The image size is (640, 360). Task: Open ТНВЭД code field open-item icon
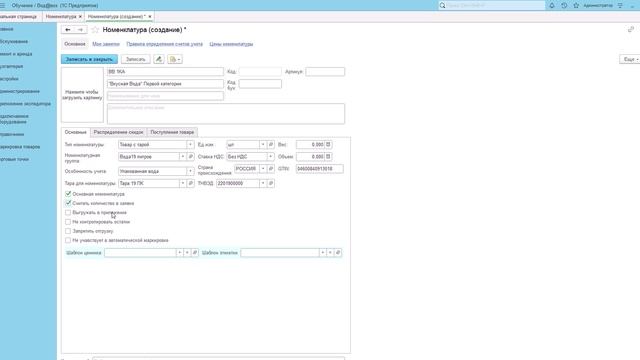[271, 183]
